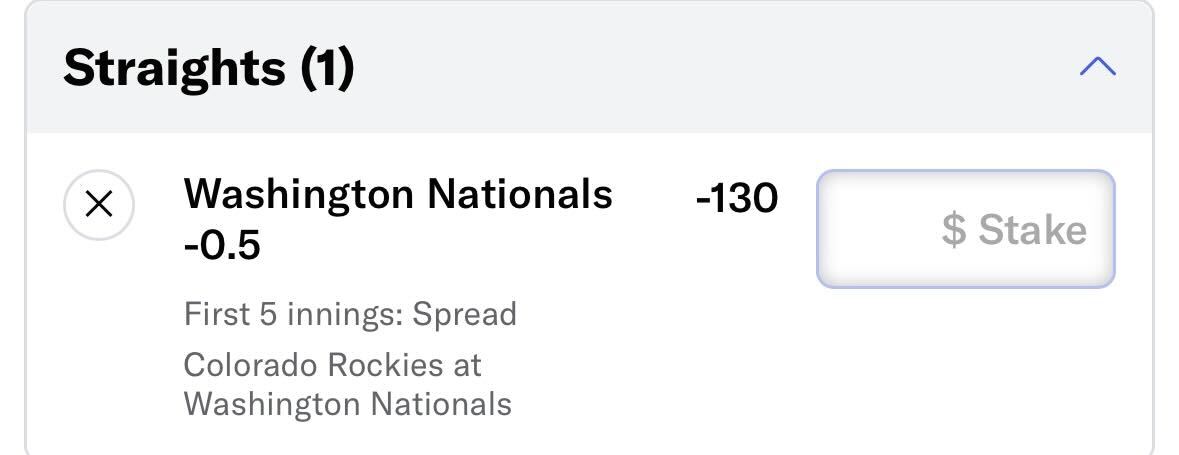1179x455 pixels.
Task: Open the "First 5 innings: Spread" market label
Action: click(350, 314)
